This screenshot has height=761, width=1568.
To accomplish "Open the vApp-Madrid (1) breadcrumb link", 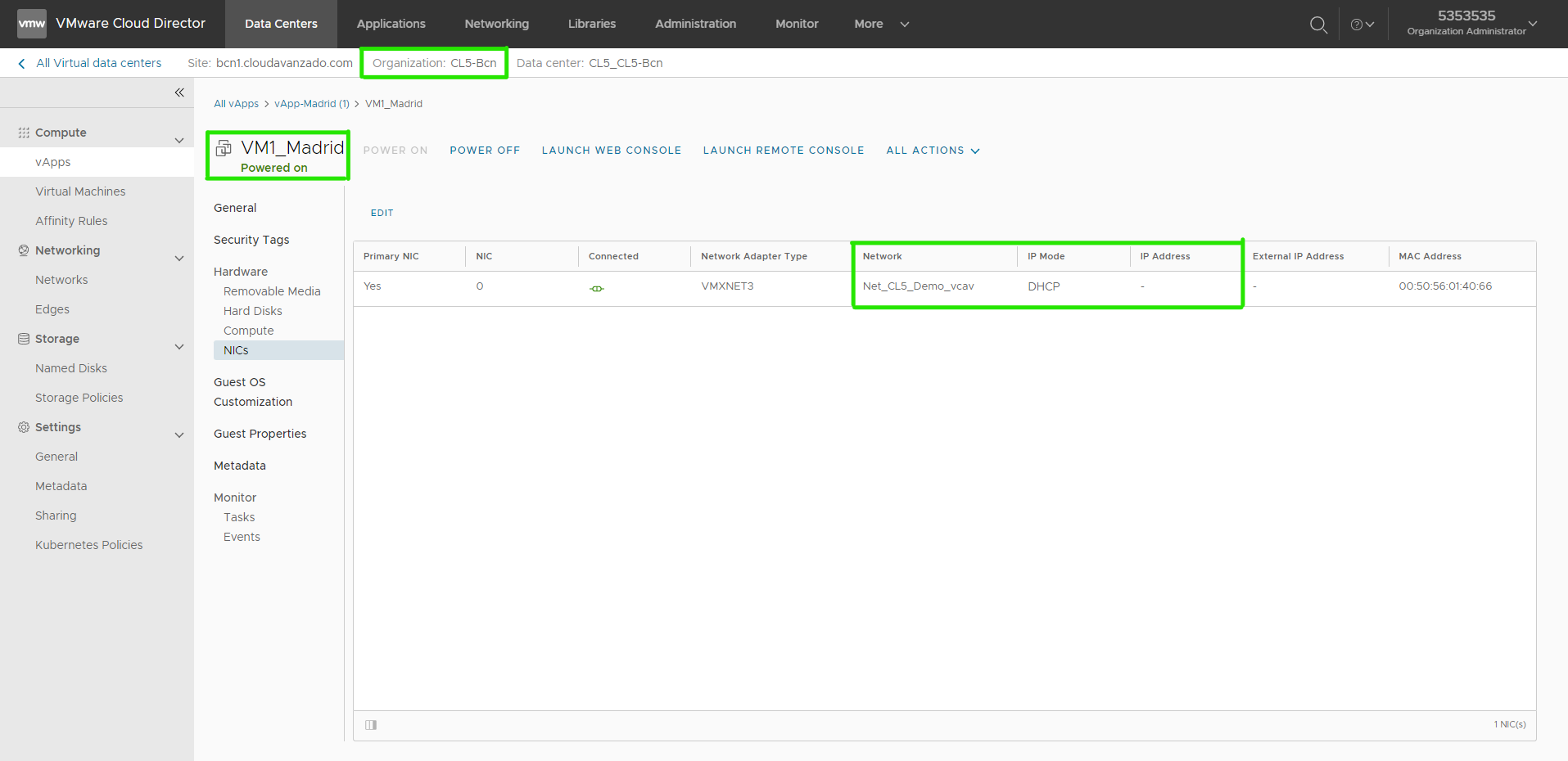I will pyautogui.click(x=311, y=104).
